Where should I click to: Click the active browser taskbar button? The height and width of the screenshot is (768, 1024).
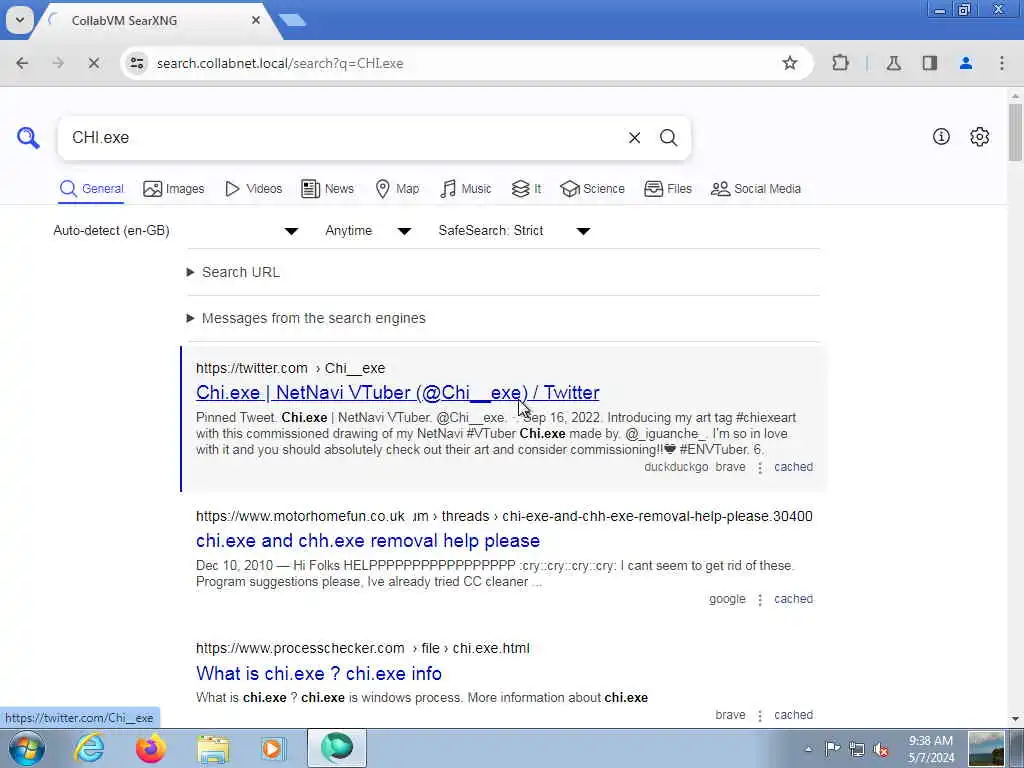[x=336, y=748]
